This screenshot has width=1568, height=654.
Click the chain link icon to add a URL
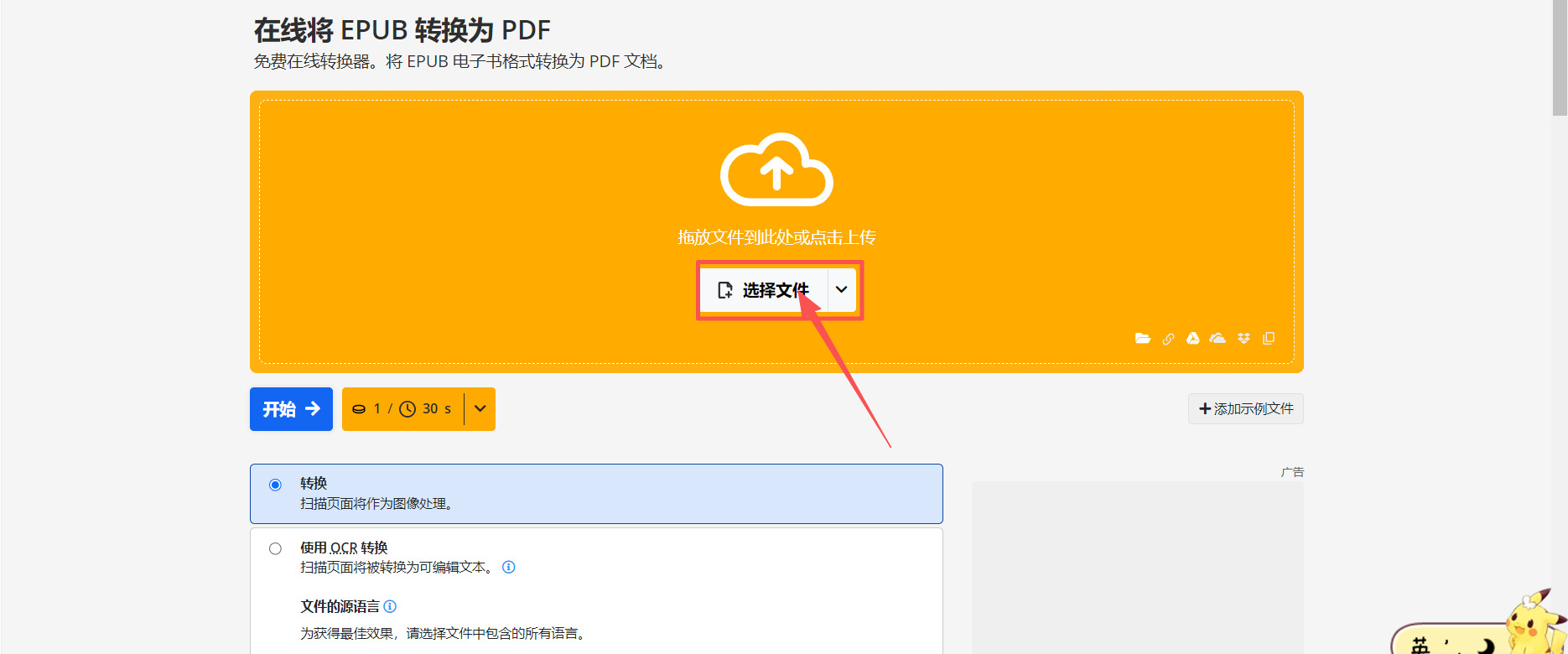coord(1168,339)
